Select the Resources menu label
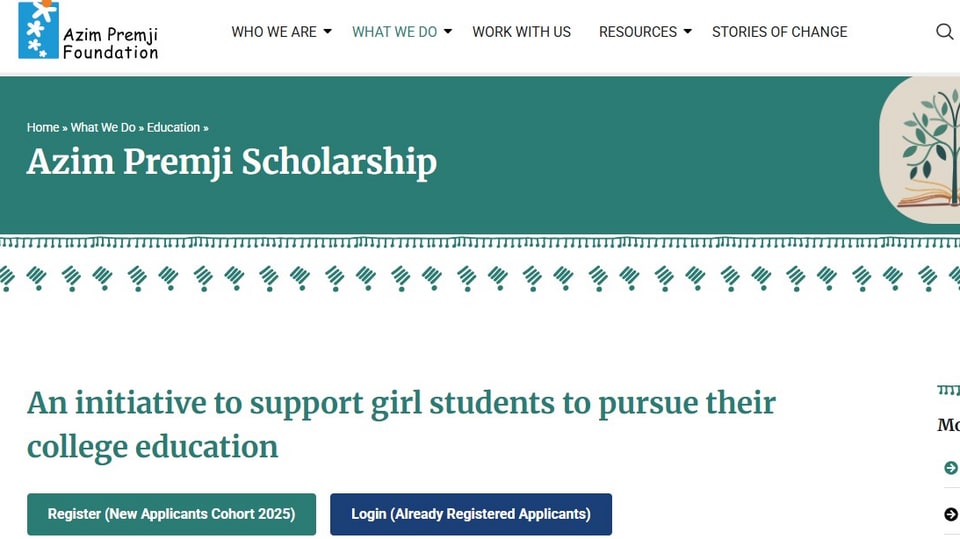 tap(637, 32)
